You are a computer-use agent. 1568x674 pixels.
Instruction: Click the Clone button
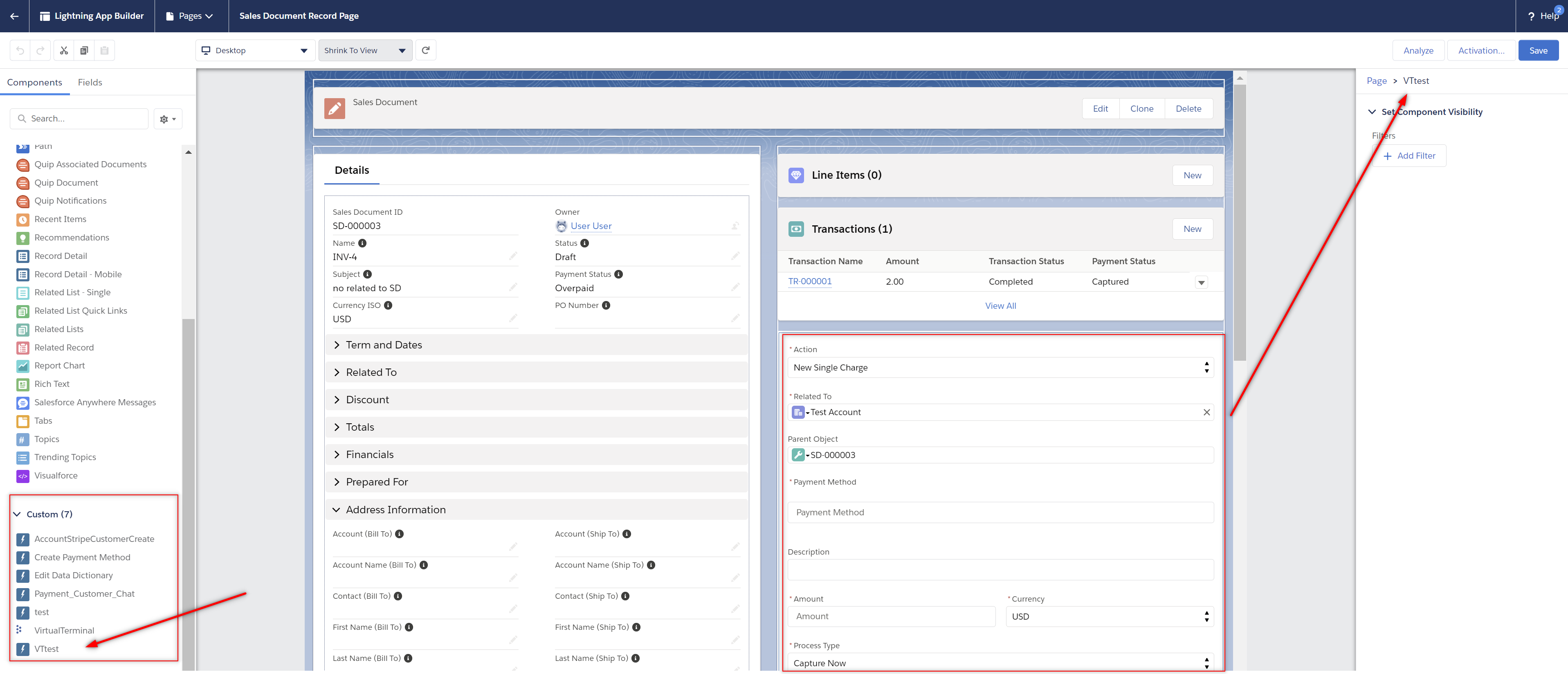1141,109
